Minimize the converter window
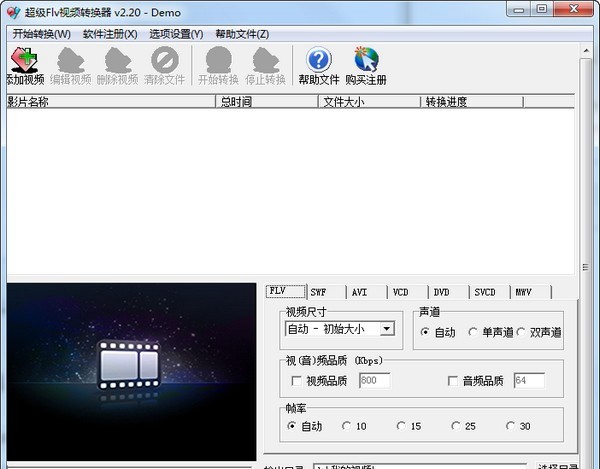Image resolution: width=600 pixels, height=469 pixels. coord(518,9)
